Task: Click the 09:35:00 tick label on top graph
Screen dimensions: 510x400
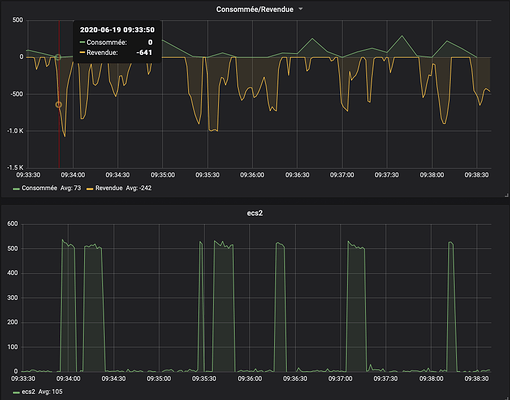Action: 163,175
